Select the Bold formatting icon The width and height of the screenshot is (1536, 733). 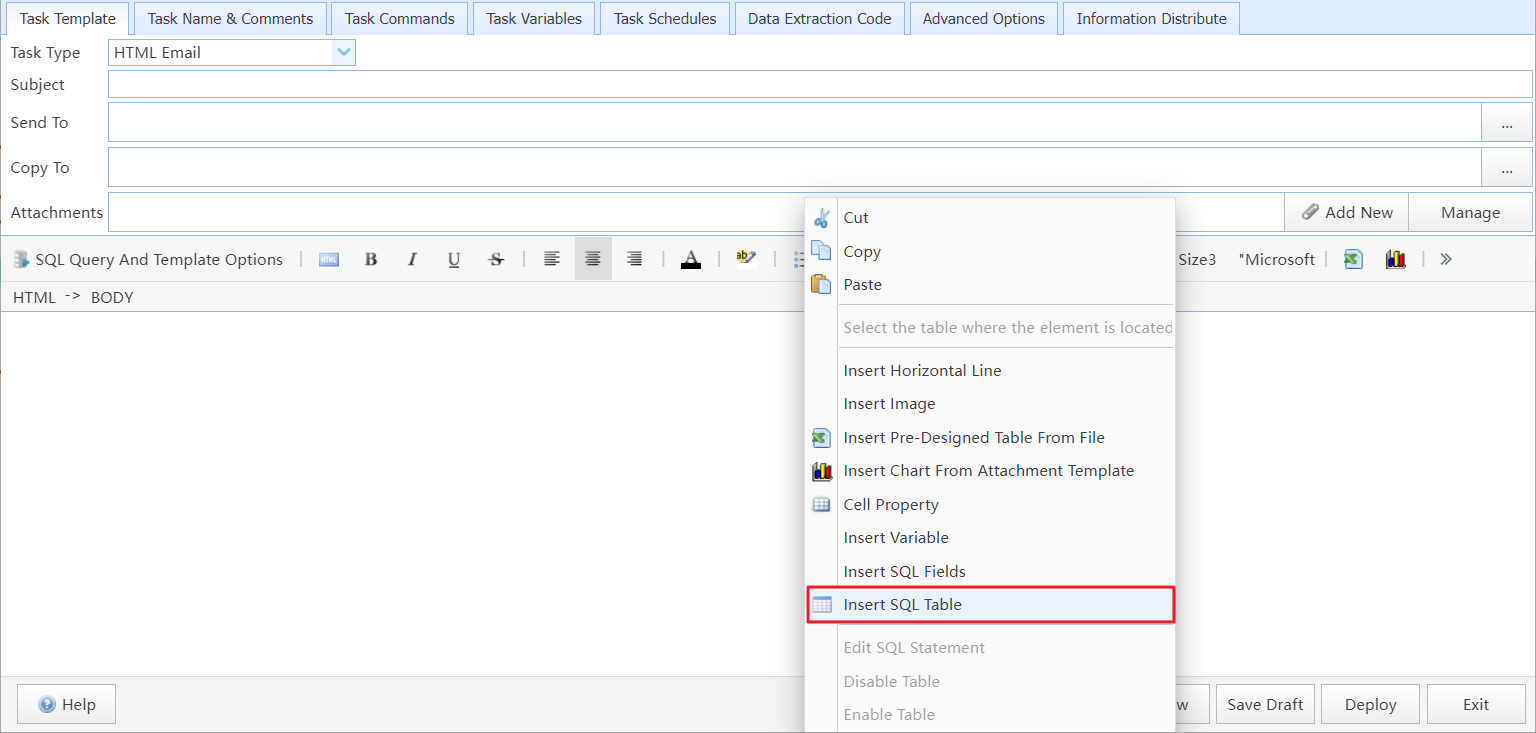(371, 259)
